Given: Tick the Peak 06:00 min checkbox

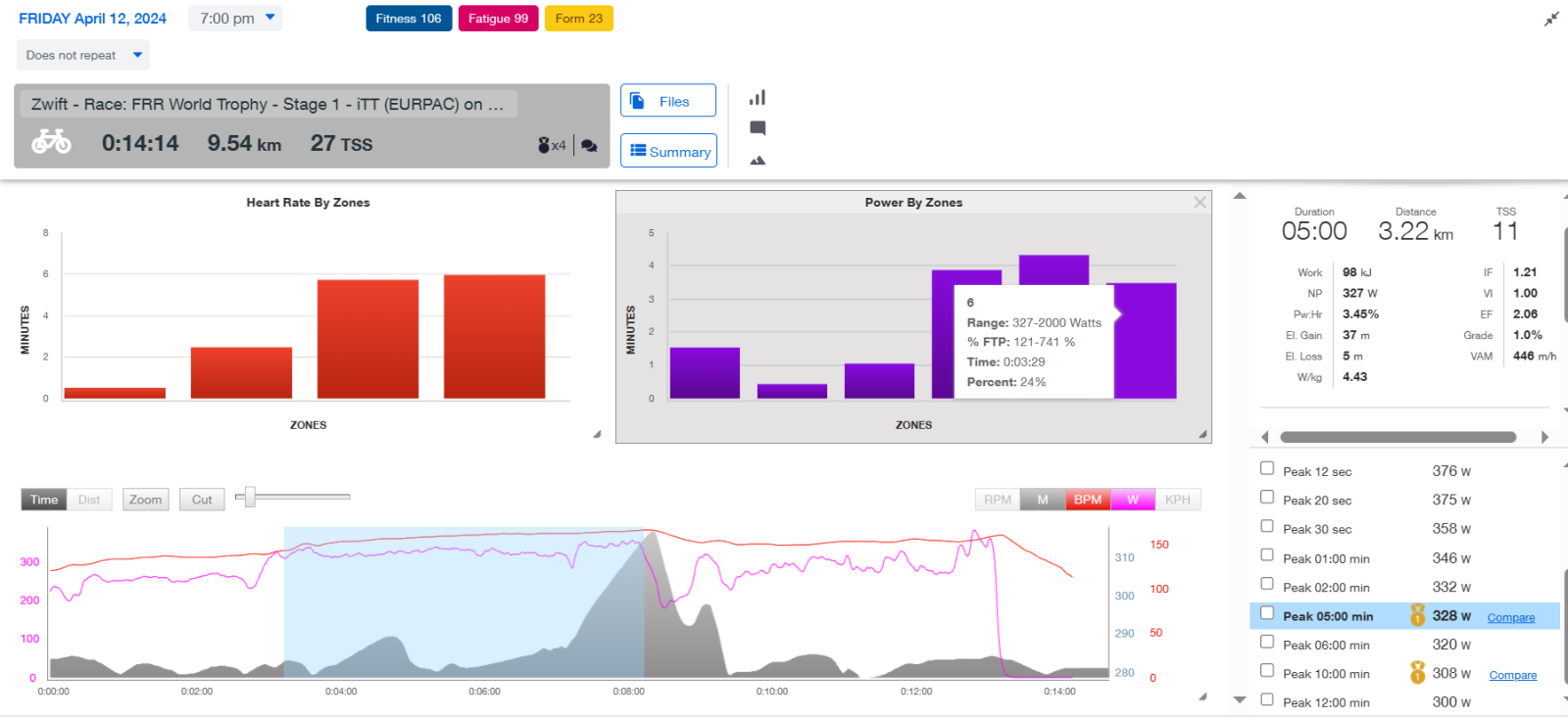Looking at the screenshot, I should 1267,642.
